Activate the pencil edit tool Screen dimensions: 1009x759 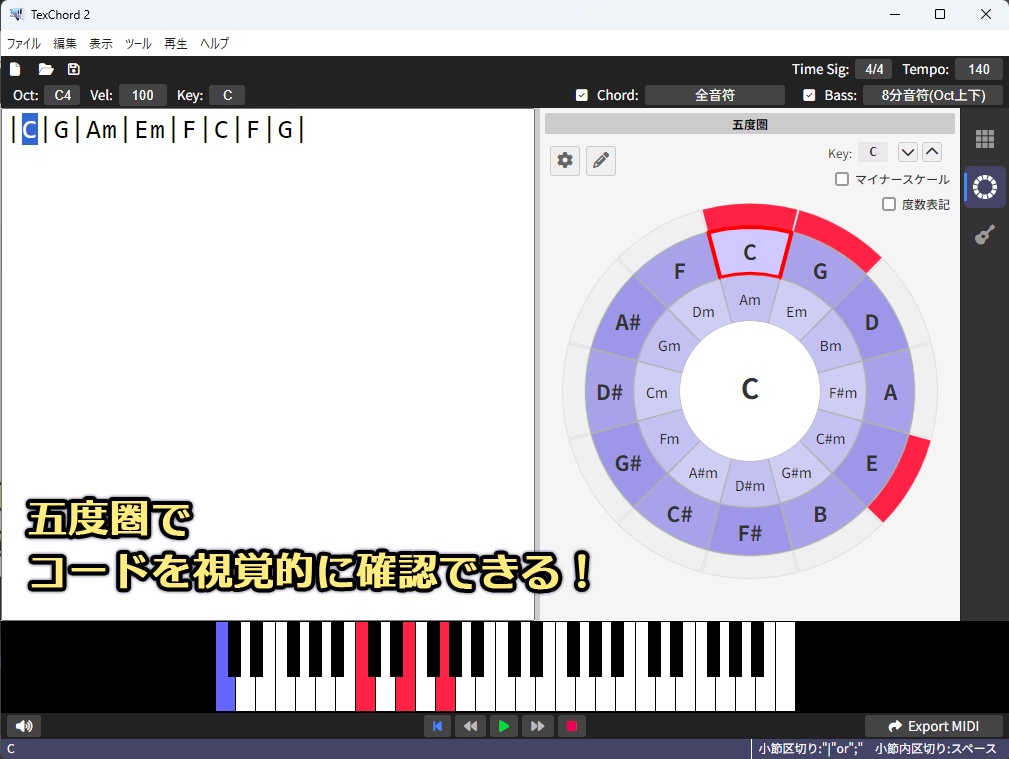[x=601, y=160]
